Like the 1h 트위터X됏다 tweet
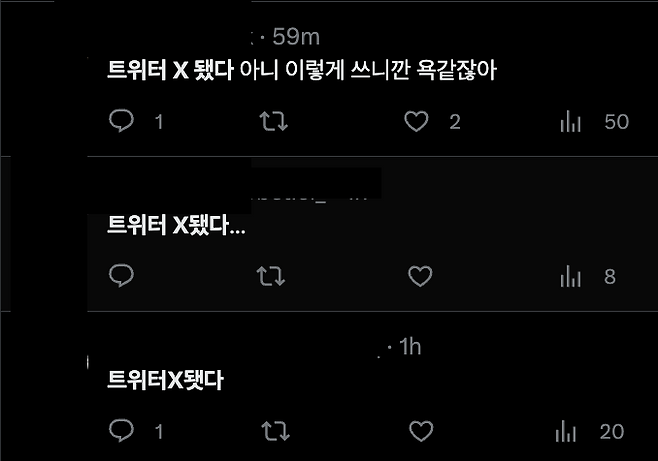 click(421, 431)
